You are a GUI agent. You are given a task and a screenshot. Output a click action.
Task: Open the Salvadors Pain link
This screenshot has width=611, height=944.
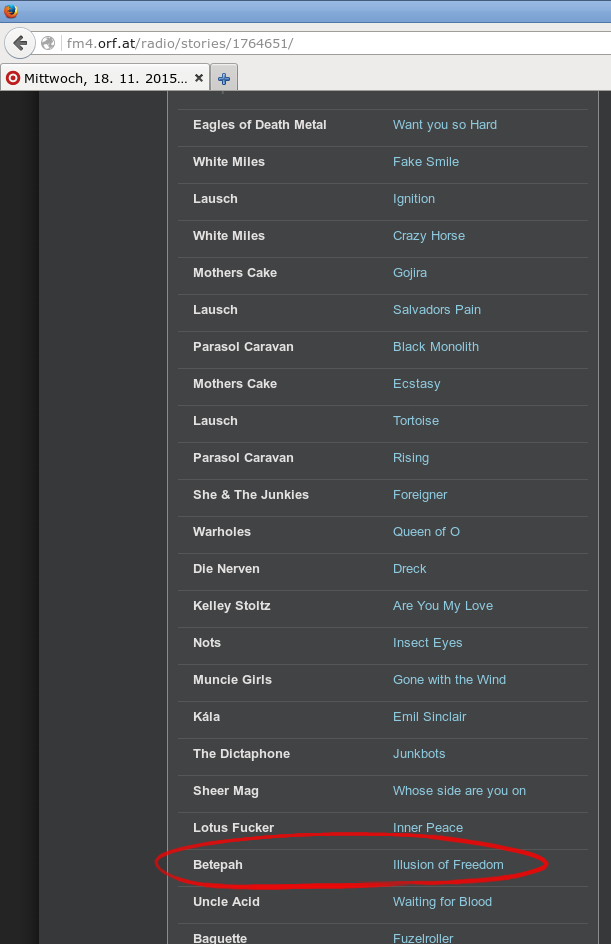pyautogui.click(x=436, y=309)
